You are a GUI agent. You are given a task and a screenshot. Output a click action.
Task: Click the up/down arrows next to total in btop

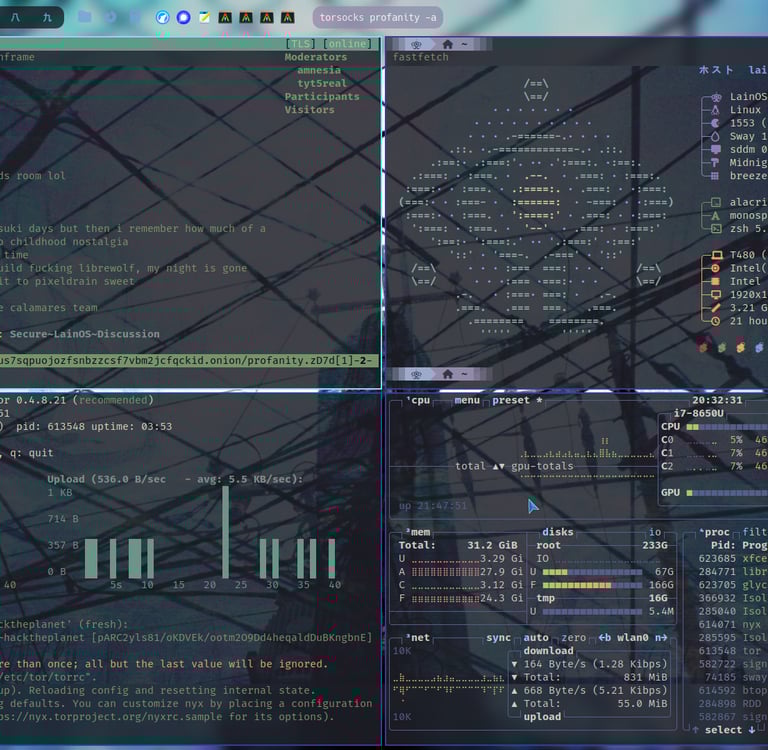click(x=499, y=466)
